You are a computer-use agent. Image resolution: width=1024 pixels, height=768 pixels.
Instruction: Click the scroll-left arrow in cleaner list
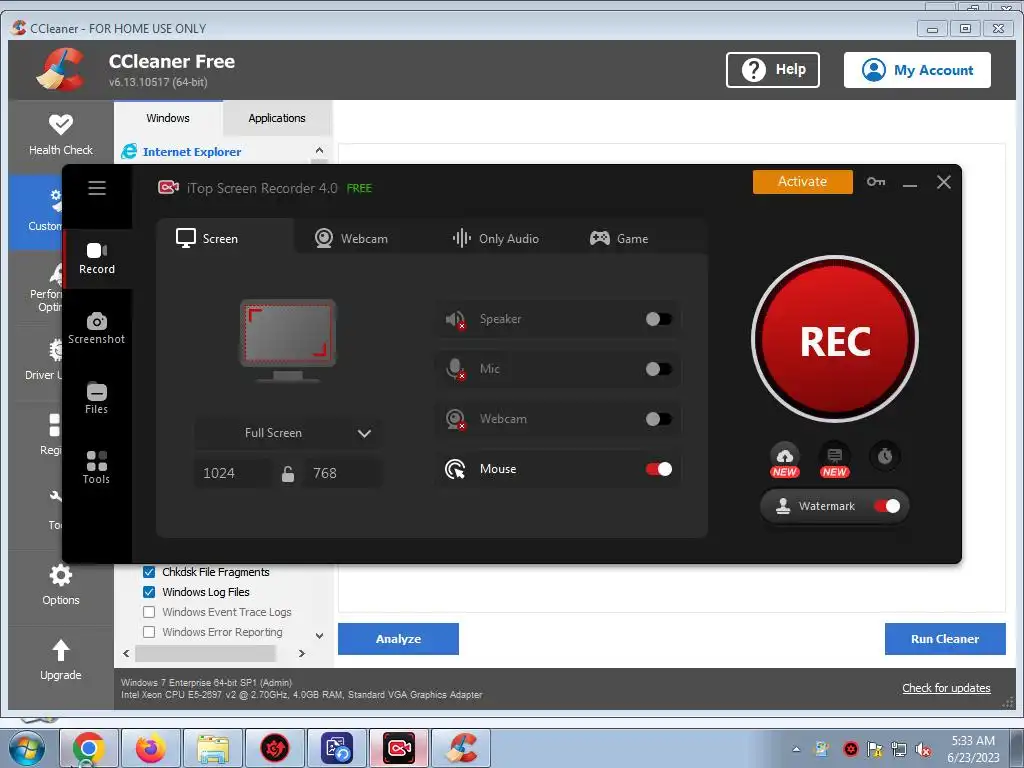(126, 653)
